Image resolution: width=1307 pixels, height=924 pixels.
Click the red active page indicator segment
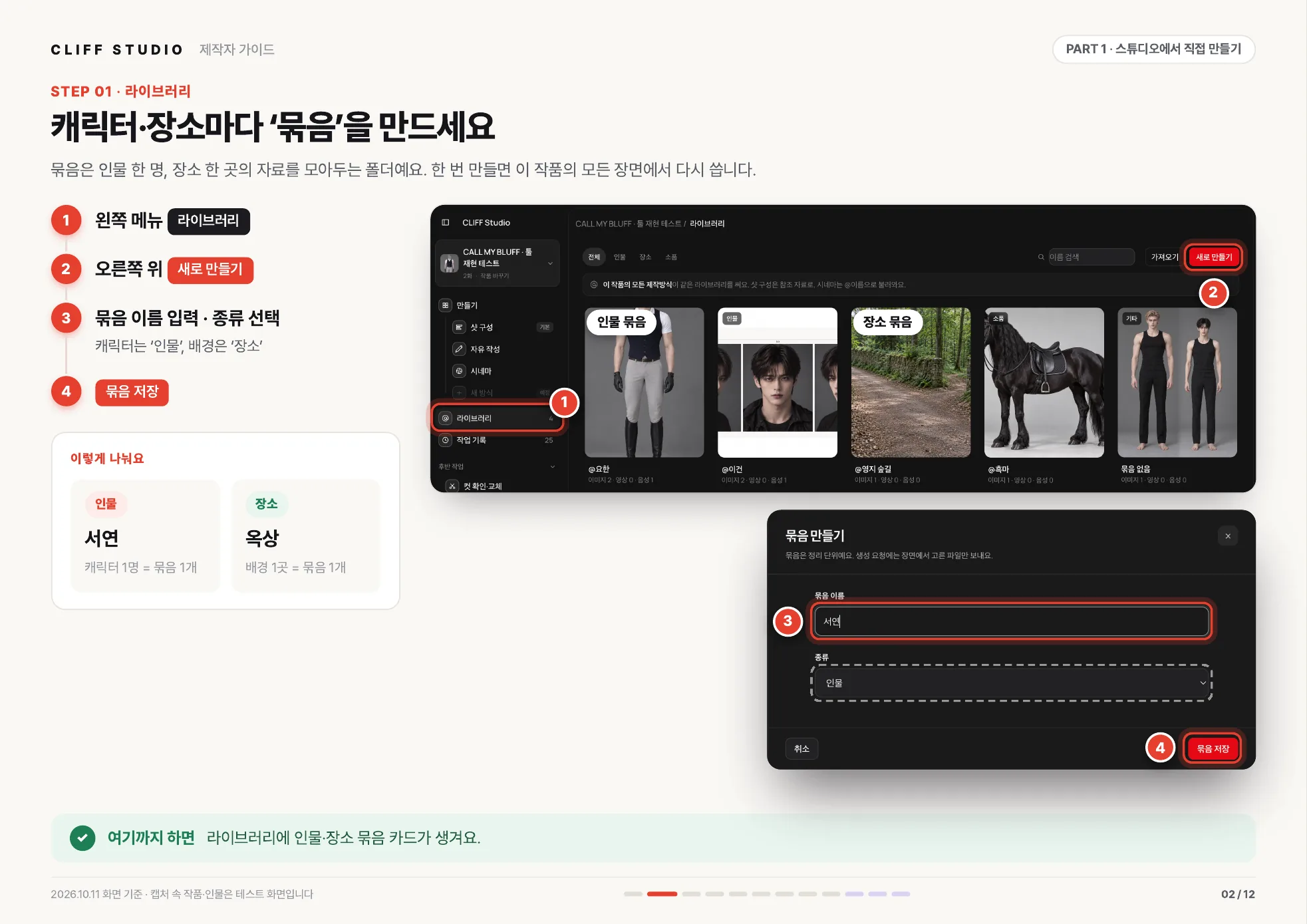point(662,894)
